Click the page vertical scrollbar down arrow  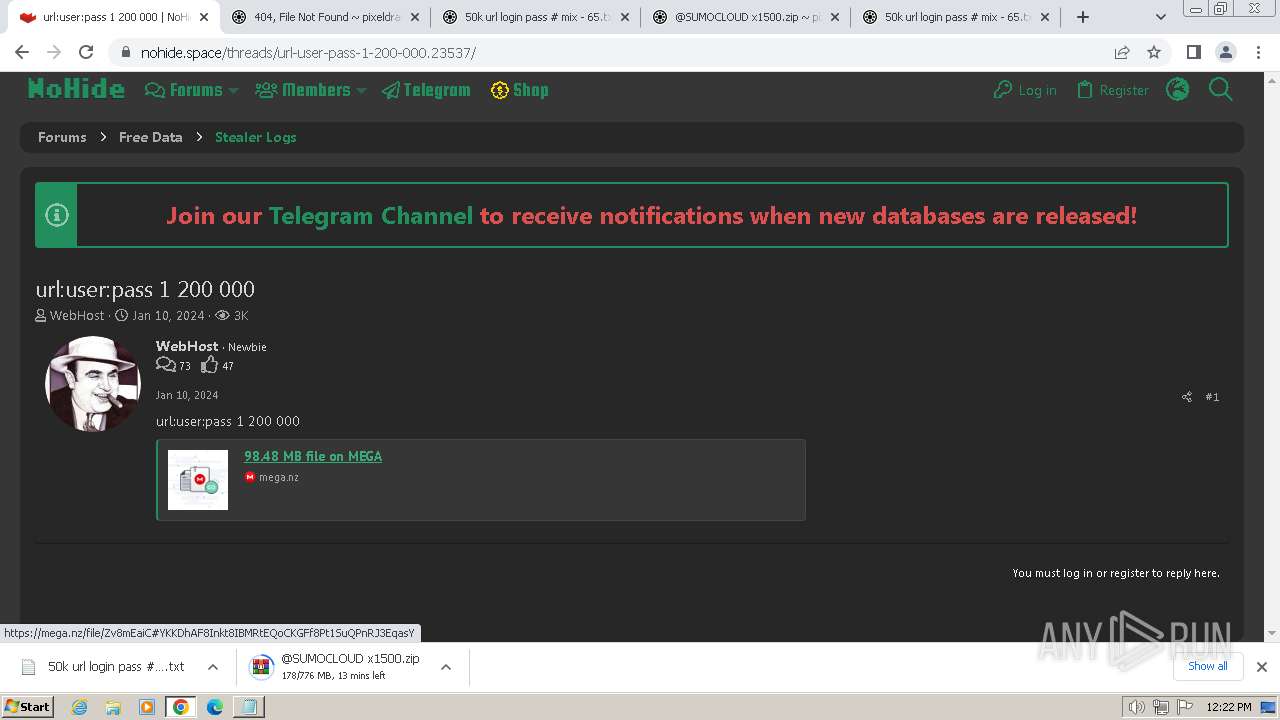click(1272, 633)
